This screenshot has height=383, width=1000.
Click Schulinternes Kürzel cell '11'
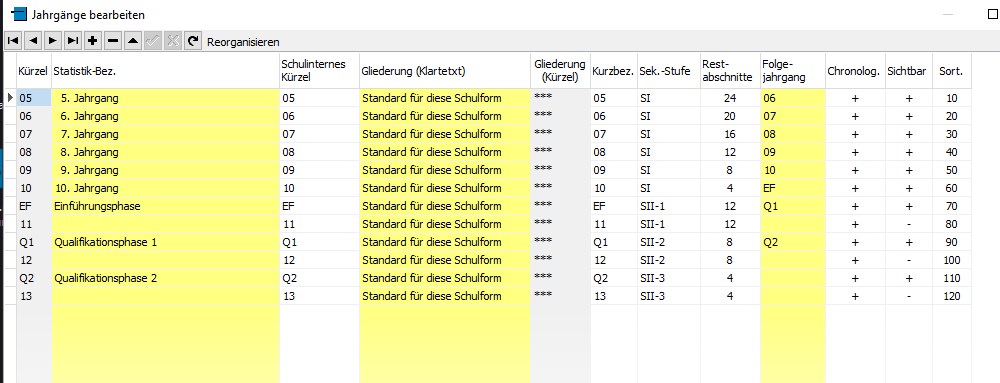pyautogui.click(x=320, y=224)
